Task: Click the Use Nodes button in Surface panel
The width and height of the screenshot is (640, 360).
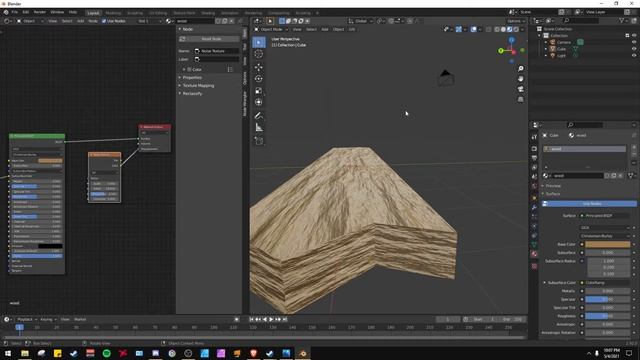Action: (x=589, y=203)
